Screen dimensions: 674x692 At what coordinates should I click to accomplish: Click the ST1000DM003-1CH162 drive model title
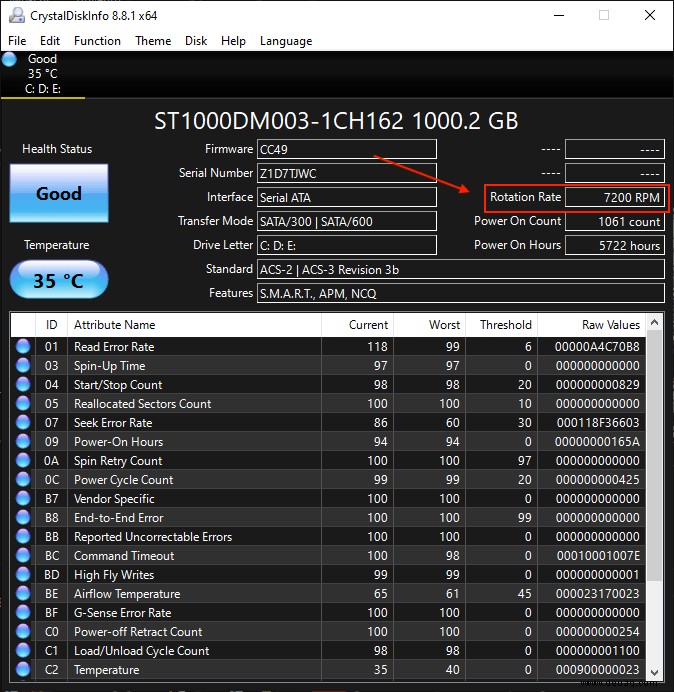tap(336, 120)
